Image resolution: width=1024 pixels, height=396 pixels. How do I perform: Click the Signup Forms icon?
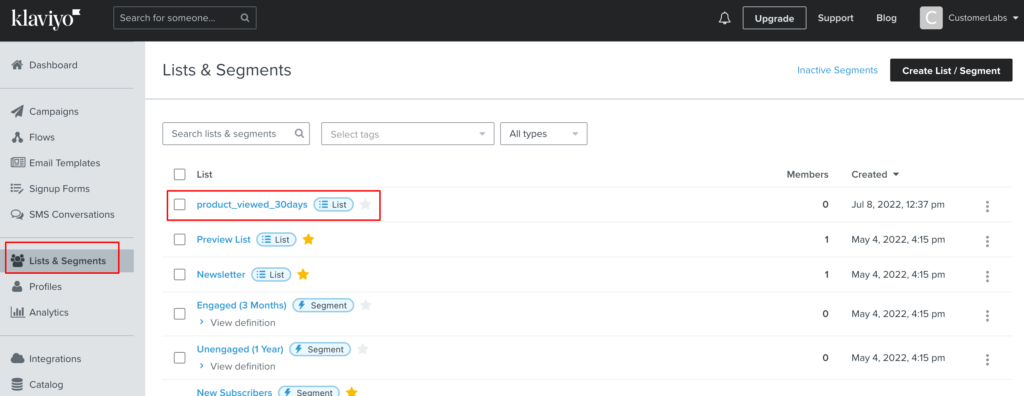click(x=18, y=188)
